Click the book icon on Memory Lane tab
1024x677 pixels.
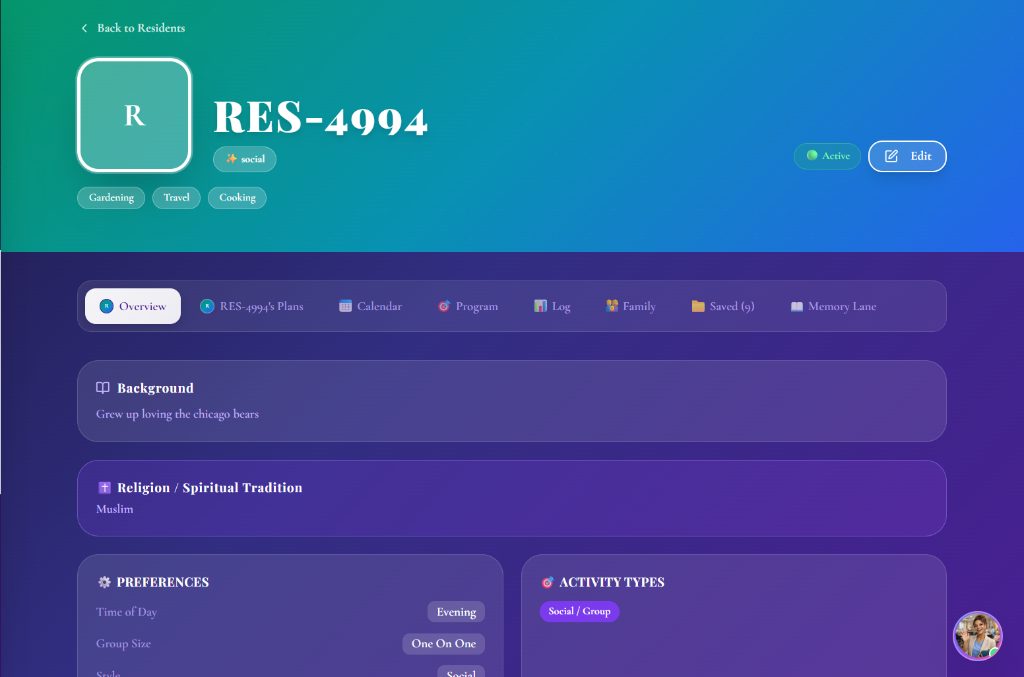click(797, 306)
